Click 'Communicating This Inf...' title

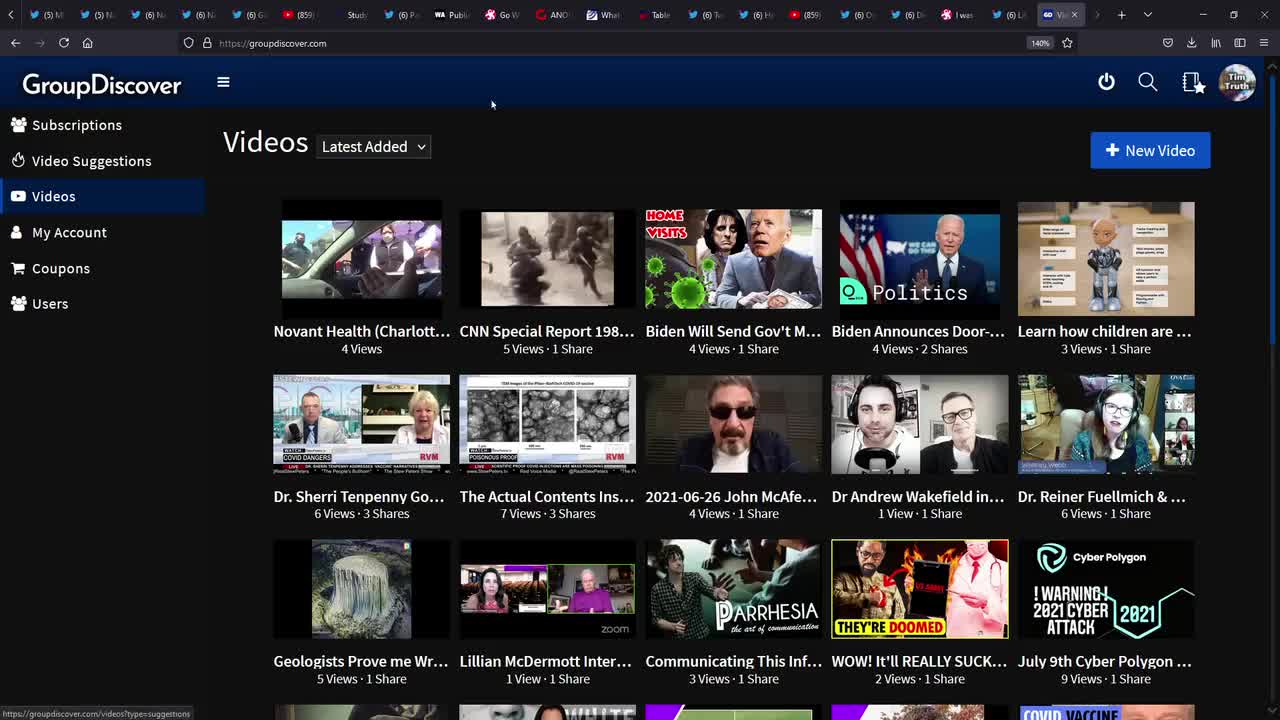[x=733, y=662]
